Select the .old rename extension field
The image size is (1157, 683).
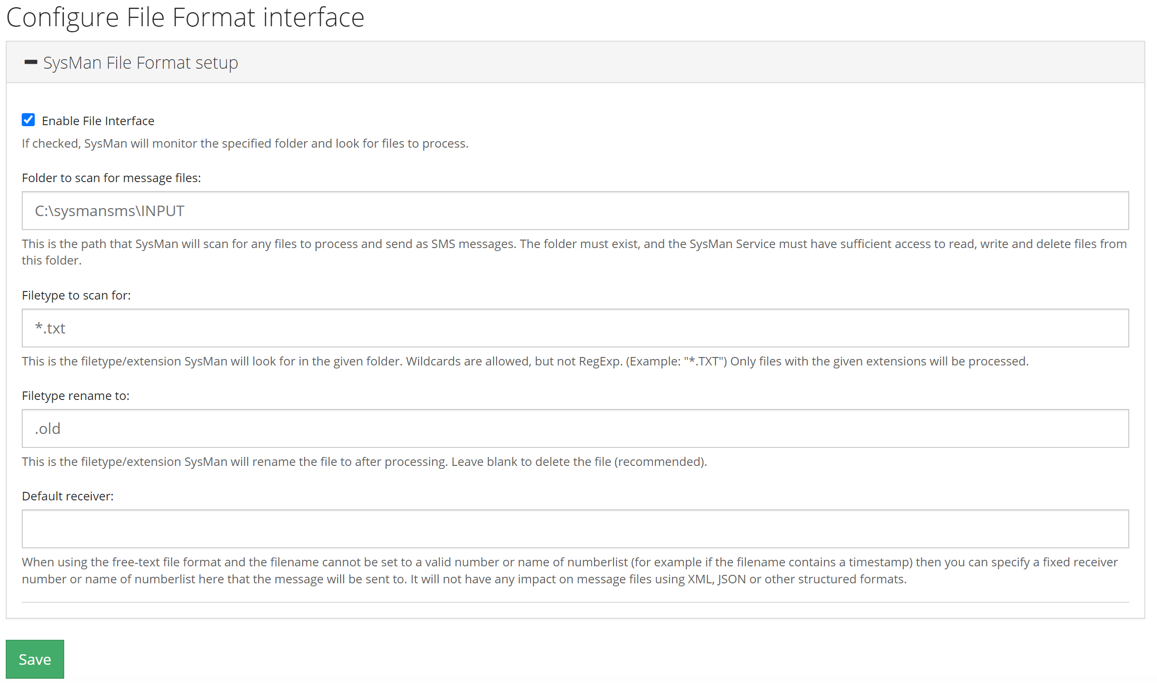point(575,428)
